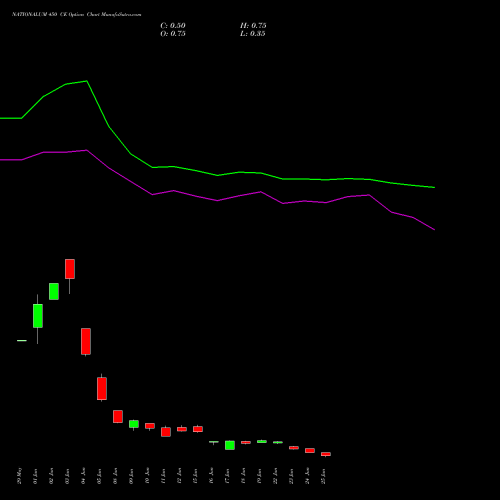This screenshot has height=500, width=500.
Task: Select the green candlestick for 02 Jun
Action: point(54,291)
